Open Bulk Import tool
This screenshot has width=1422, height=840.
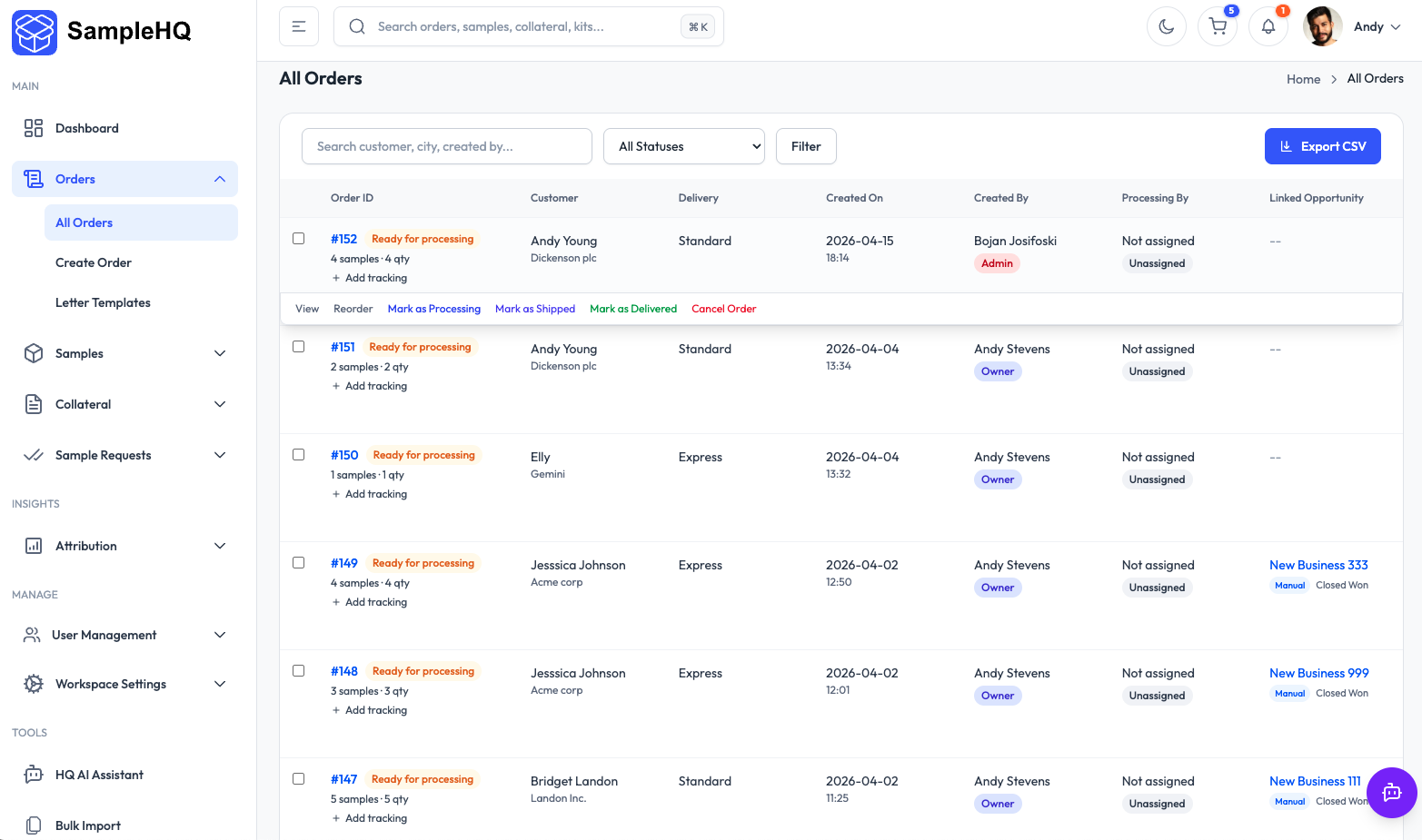(x=124, y=825)
